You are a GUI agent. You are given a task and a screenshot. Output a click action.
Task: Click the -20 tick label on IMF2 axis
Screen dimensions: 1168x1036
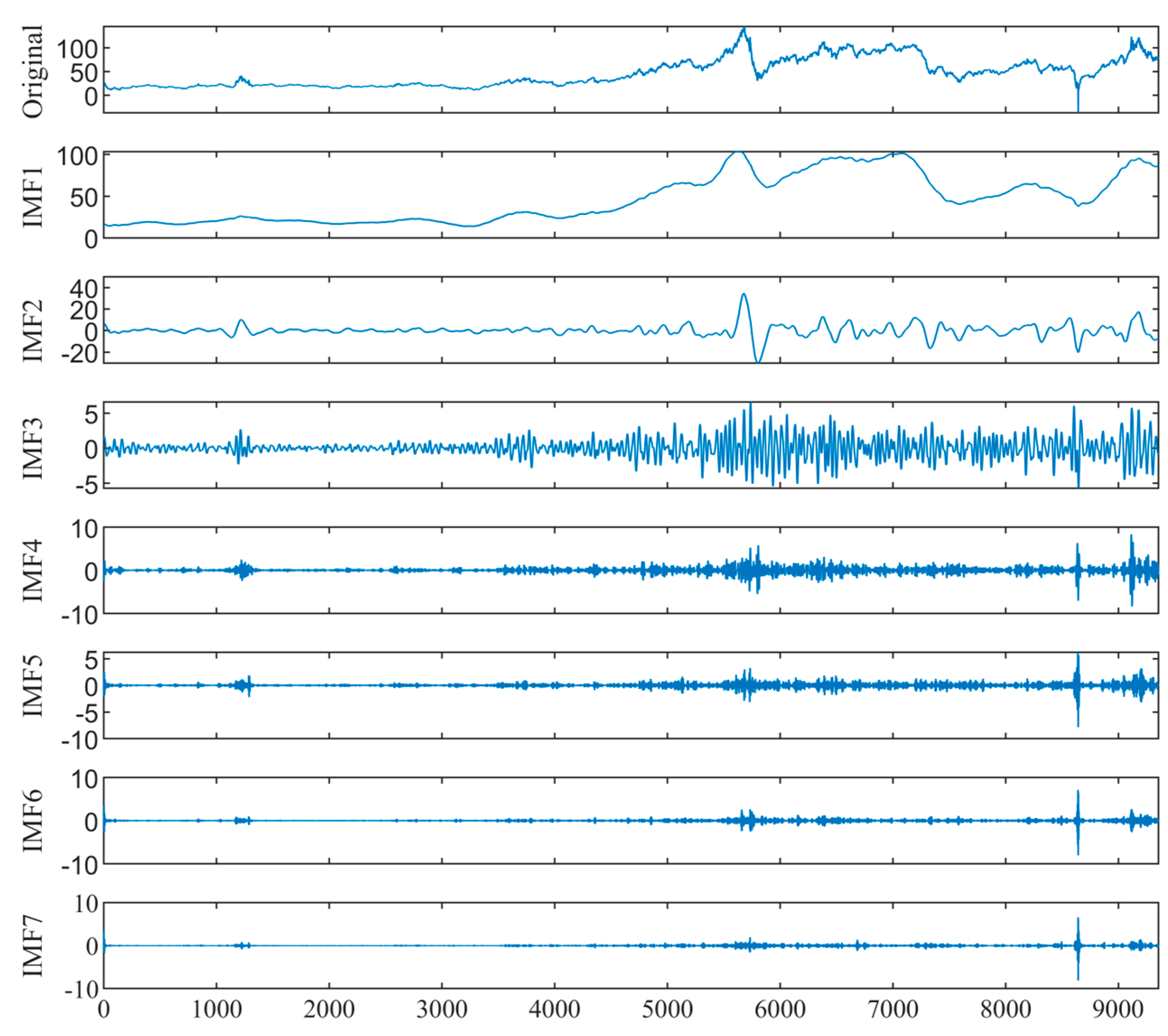click(79, 354)
